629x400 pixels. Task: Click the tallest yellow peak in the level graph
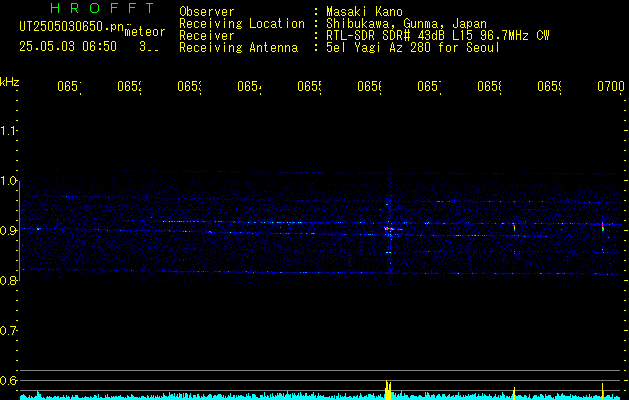388,390
